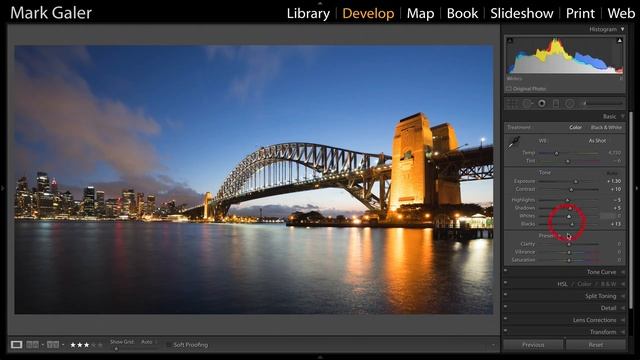Click the Blacks slider handle
This screenshot has height=360, width=640.
click(572, 224)
